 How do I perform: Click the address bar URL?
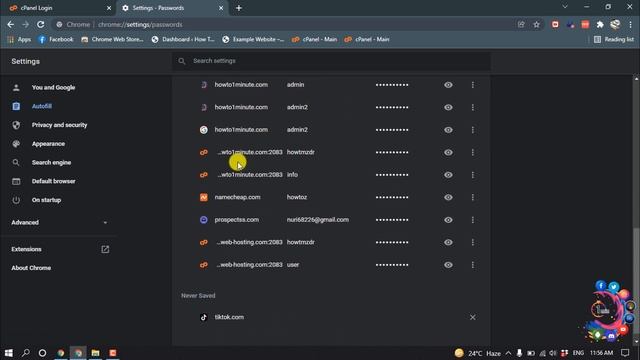(140, 24)
